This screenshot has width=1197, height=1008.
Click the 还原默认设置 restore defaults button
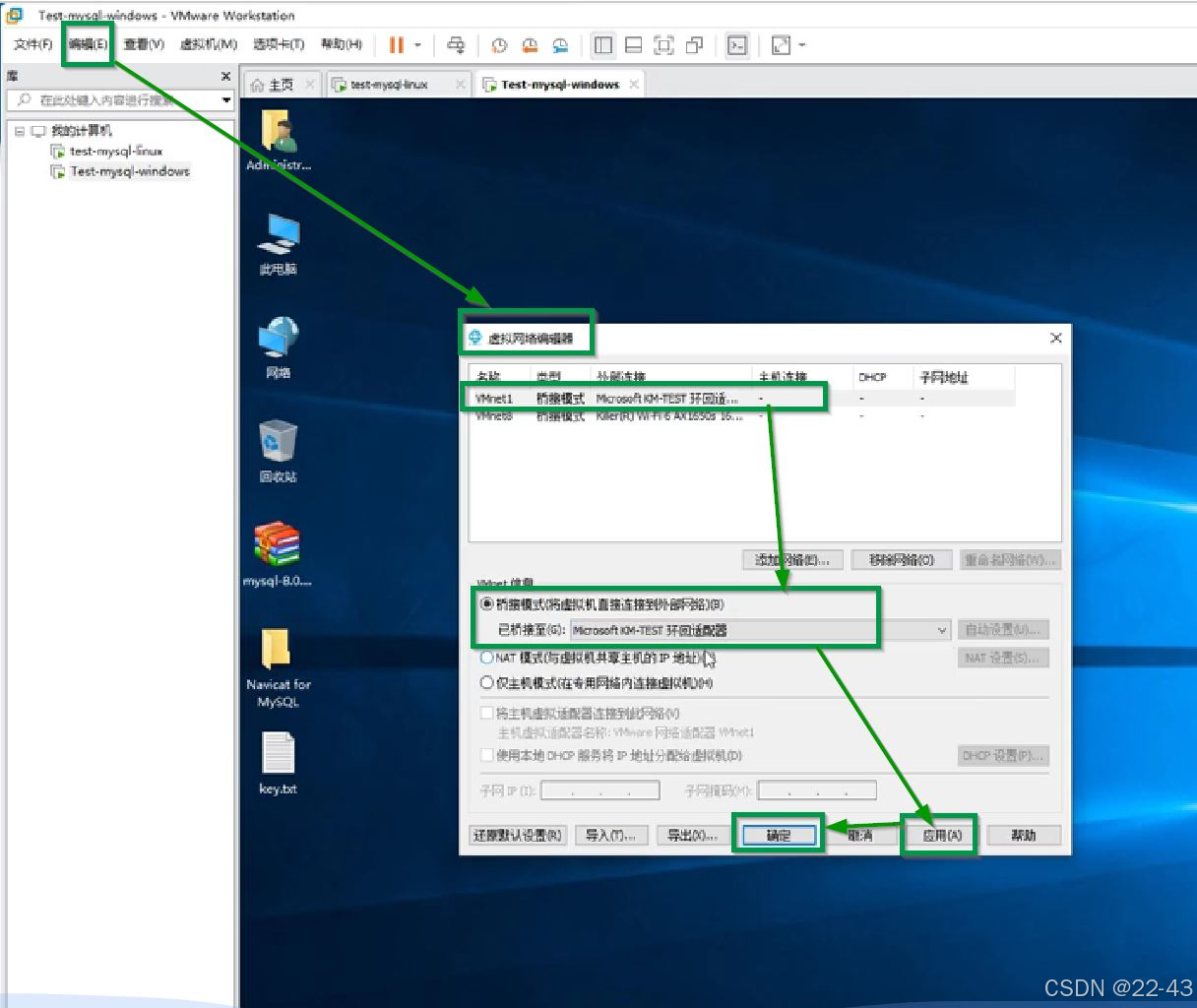pyautogui.click(x=518, y=836)
